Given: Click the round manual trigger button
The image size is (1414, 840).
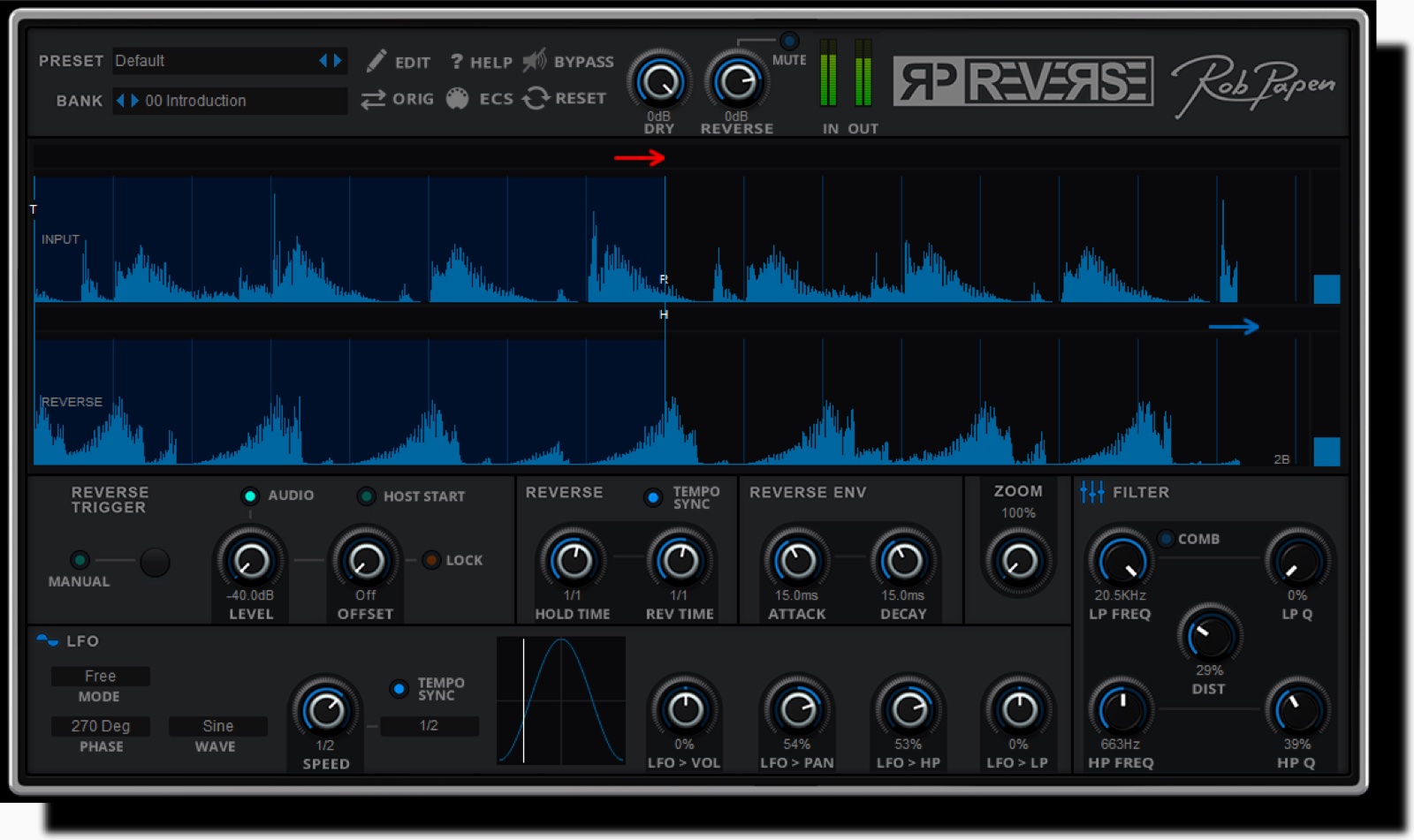Looking at the screenshot, I should click(x=155, y=562).
